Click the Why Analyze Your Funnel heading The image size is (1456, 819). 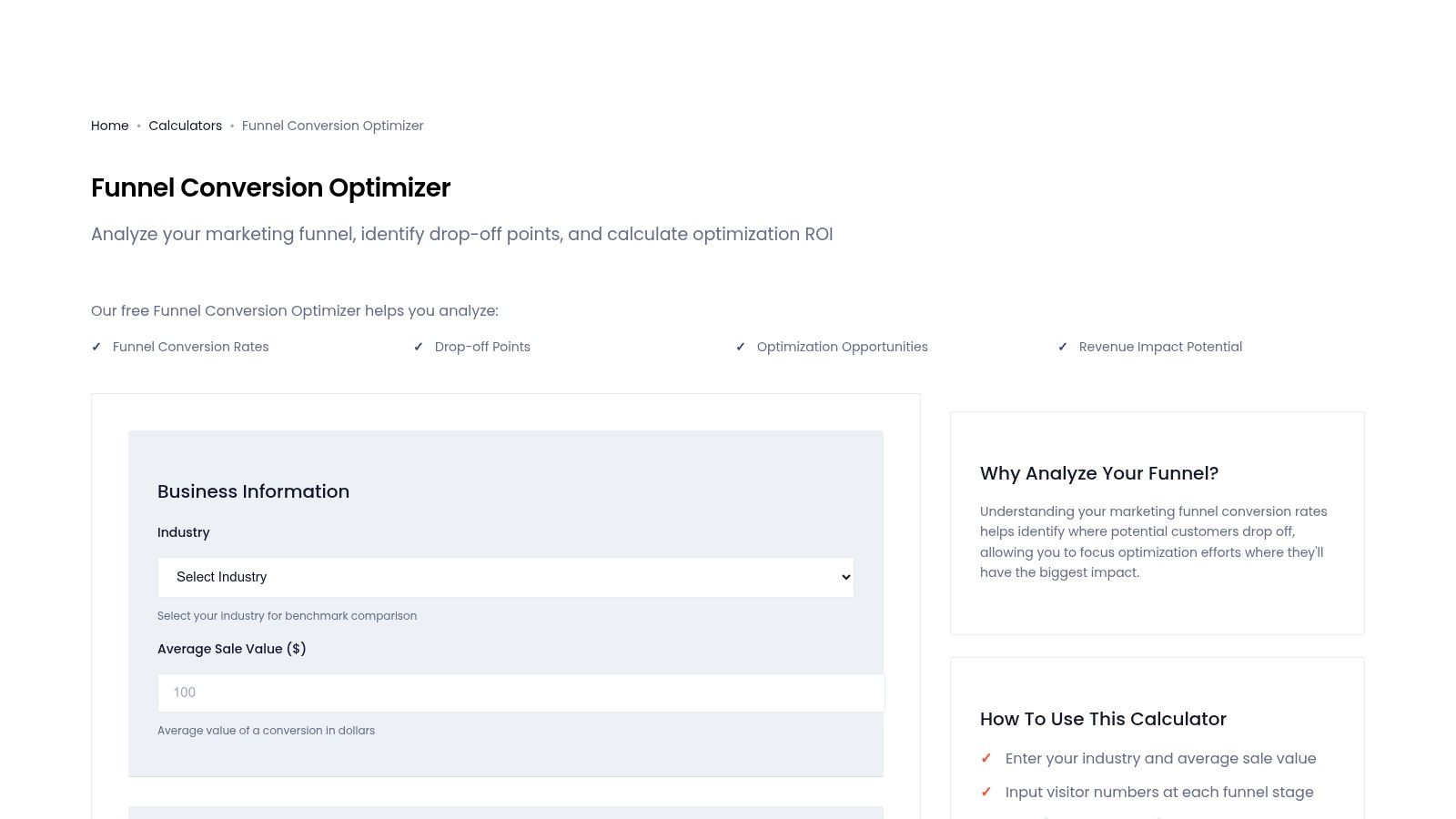tap(1098, 473)
